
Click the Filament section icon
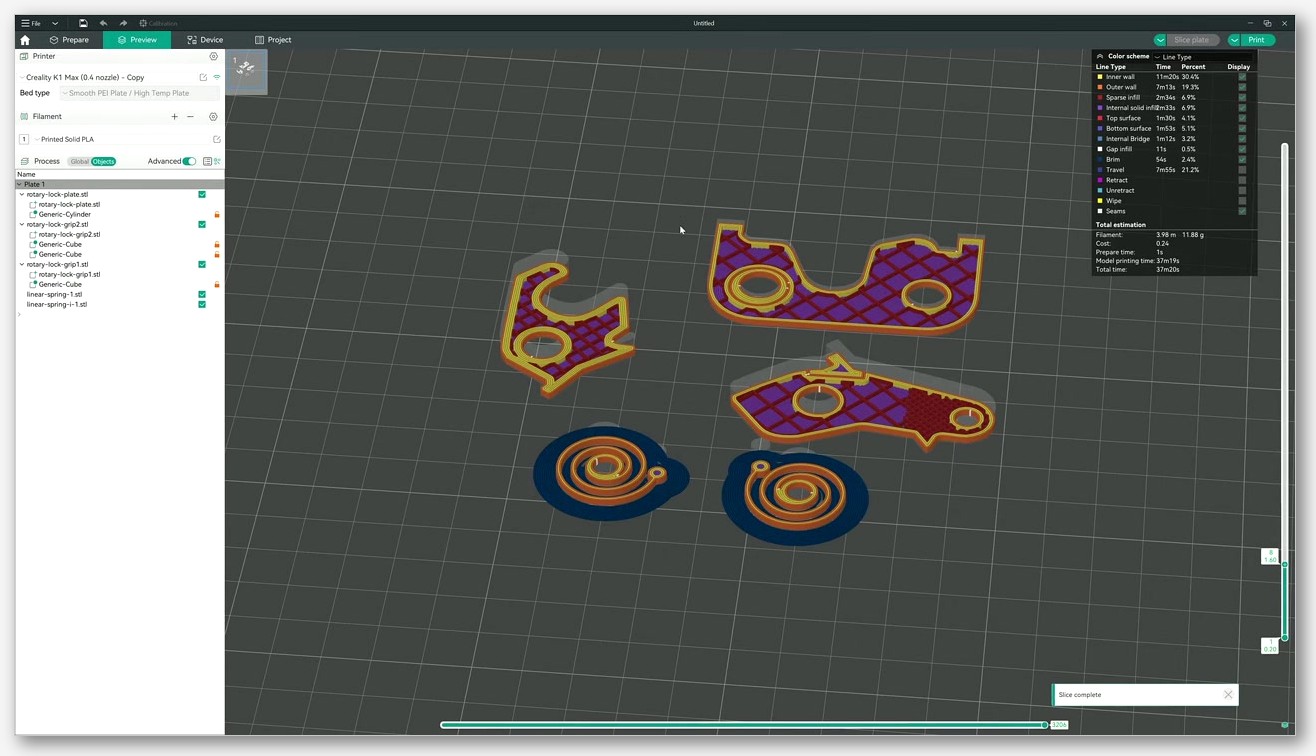pos(25,116)
